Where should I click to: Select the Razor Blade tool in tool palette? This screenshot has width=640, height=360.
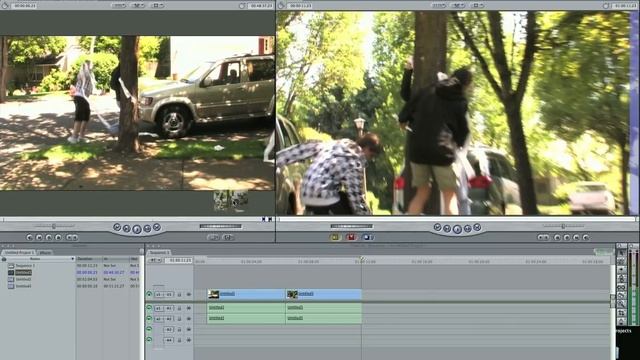click(x=621, y=296)
